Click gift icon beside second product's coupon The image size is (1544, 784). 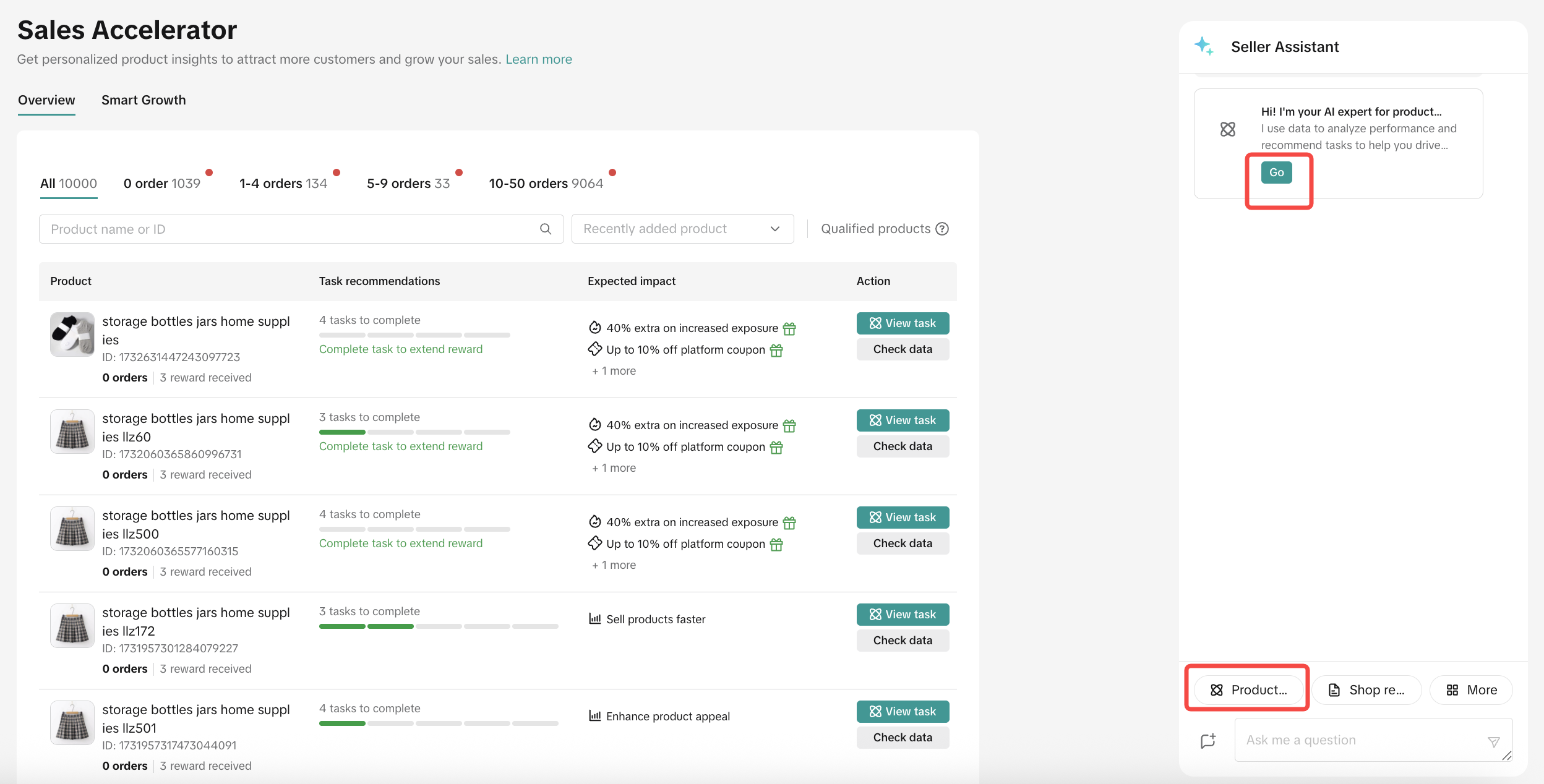tap(776, 447)
